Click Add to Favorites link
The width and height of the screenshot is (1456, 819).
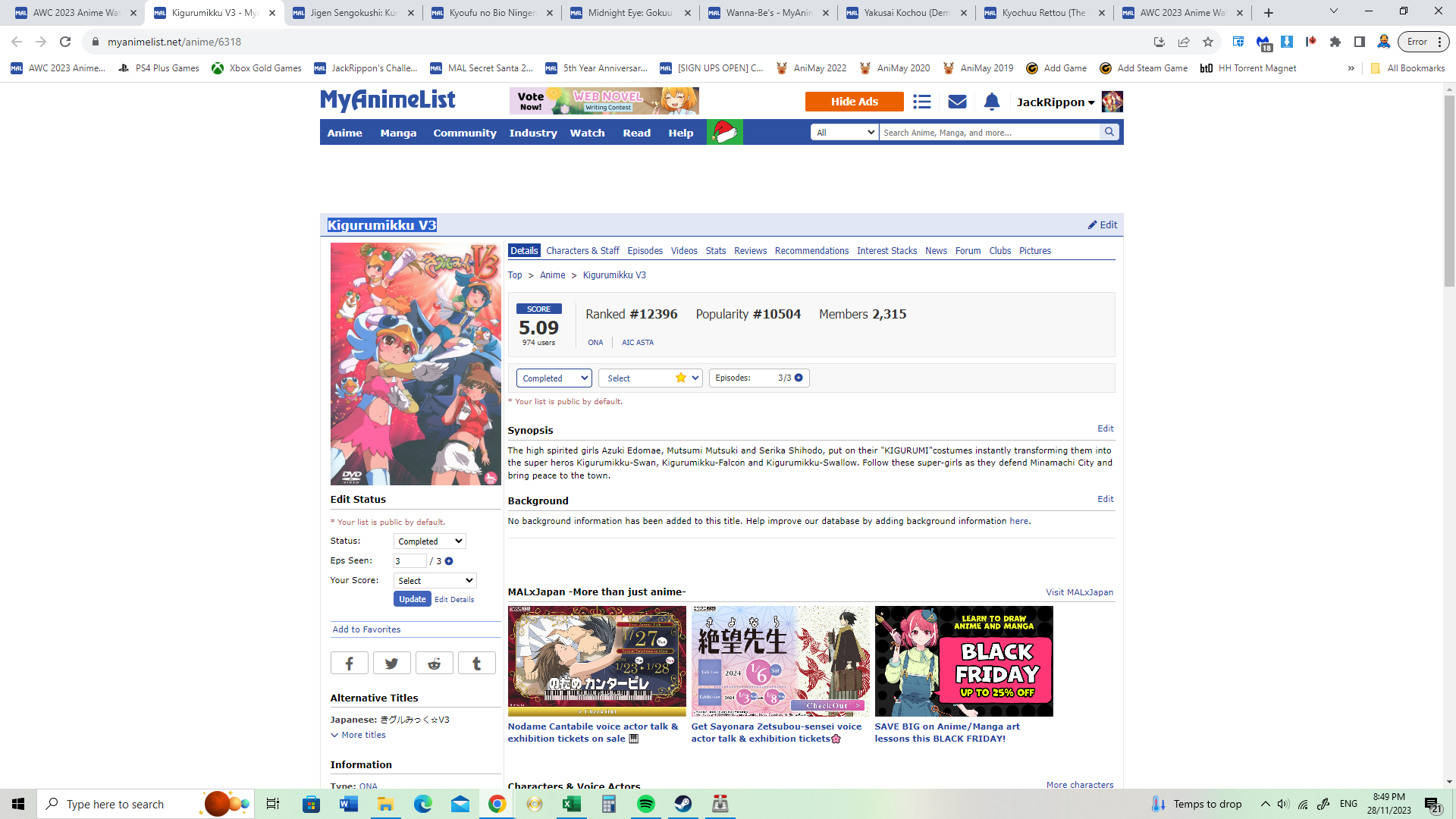(366, 629)
